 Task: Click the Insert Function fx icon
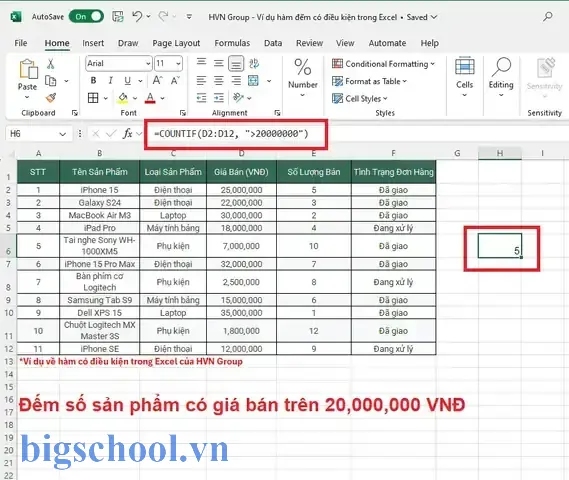(127, 134)
